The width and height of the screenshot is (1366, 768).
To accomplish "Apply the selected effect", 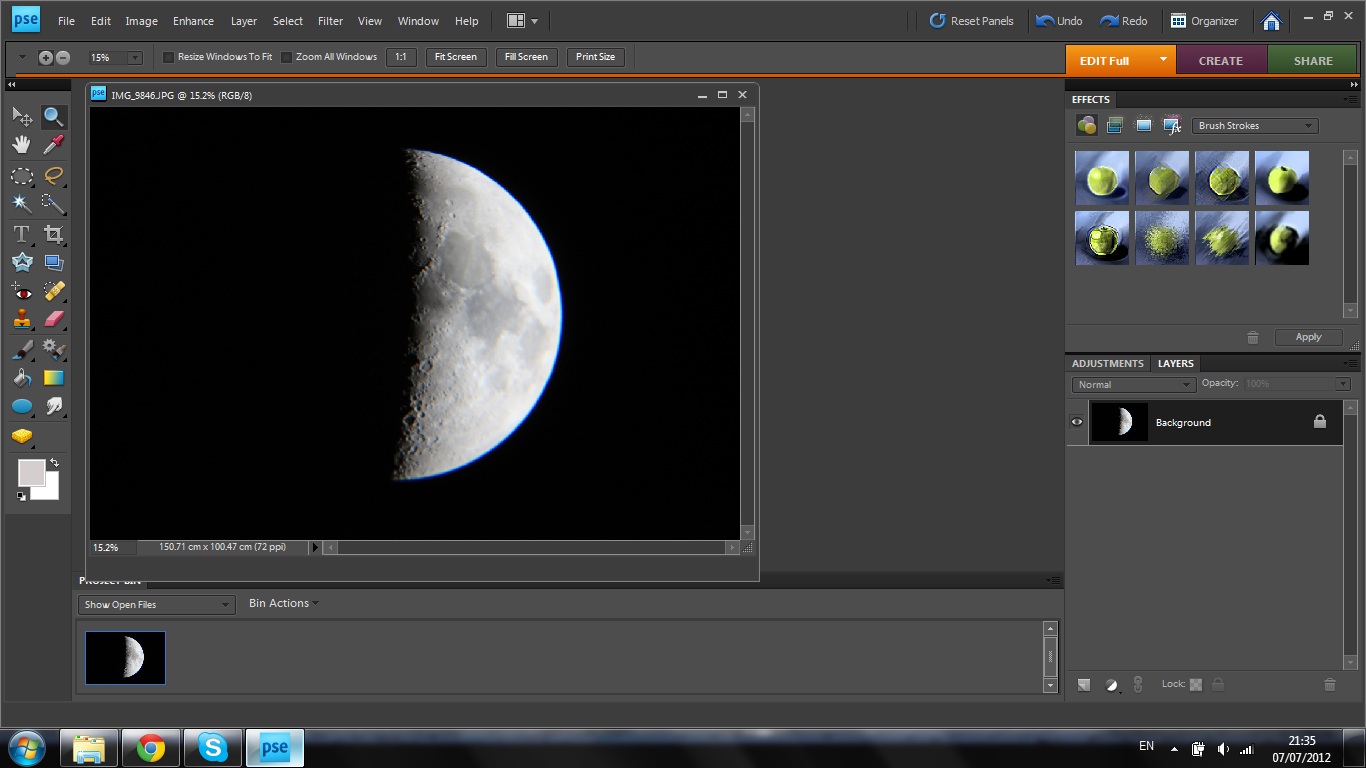I will pos(1308,337).
